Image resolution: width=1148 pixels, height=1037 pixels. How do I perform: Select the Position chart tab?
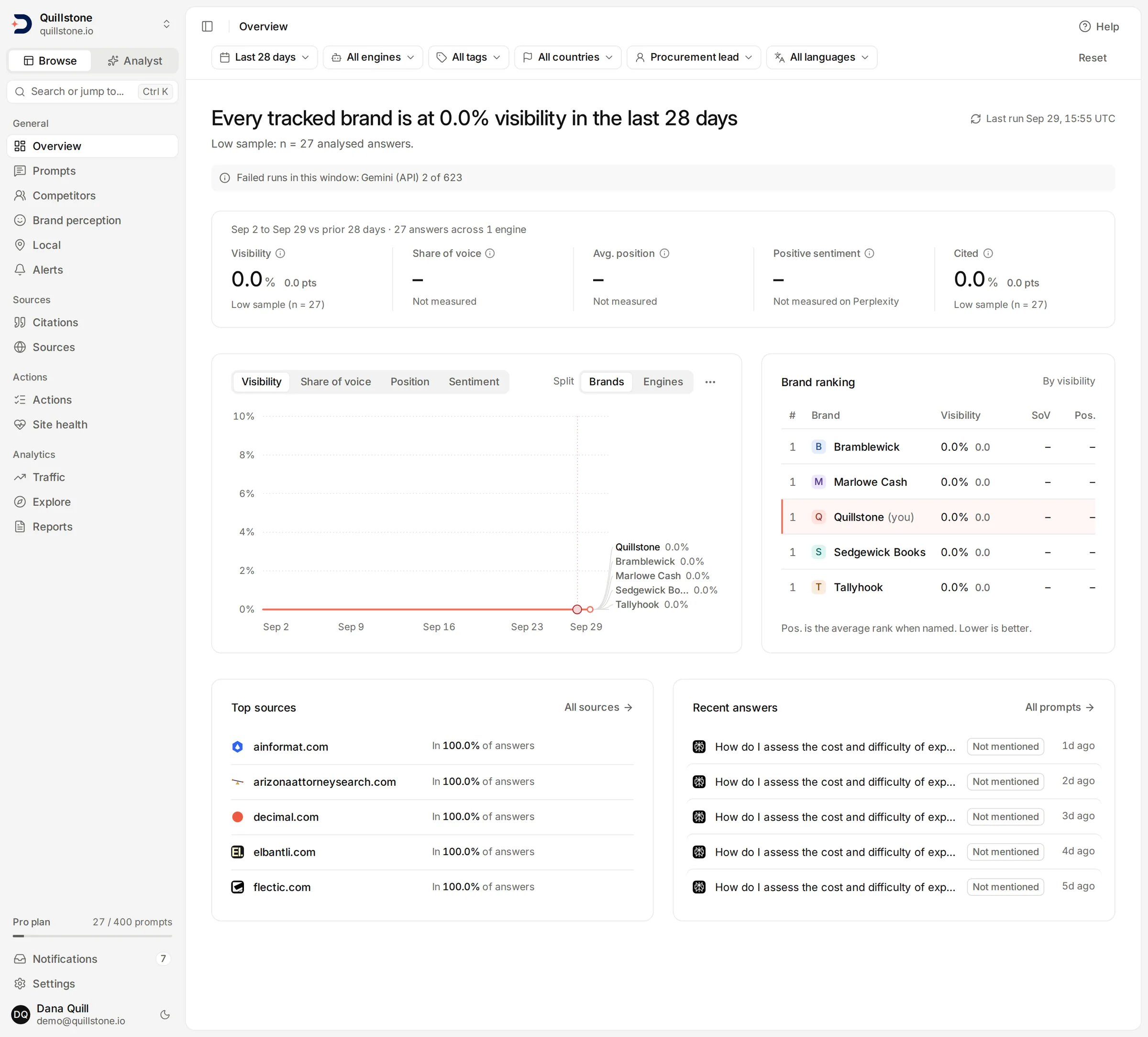tap(409, 382)
